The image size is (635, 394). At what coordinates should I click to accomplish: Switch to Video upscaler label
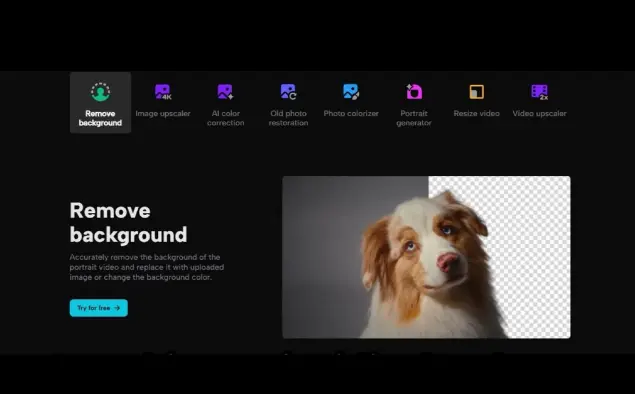tap(539, 113)
